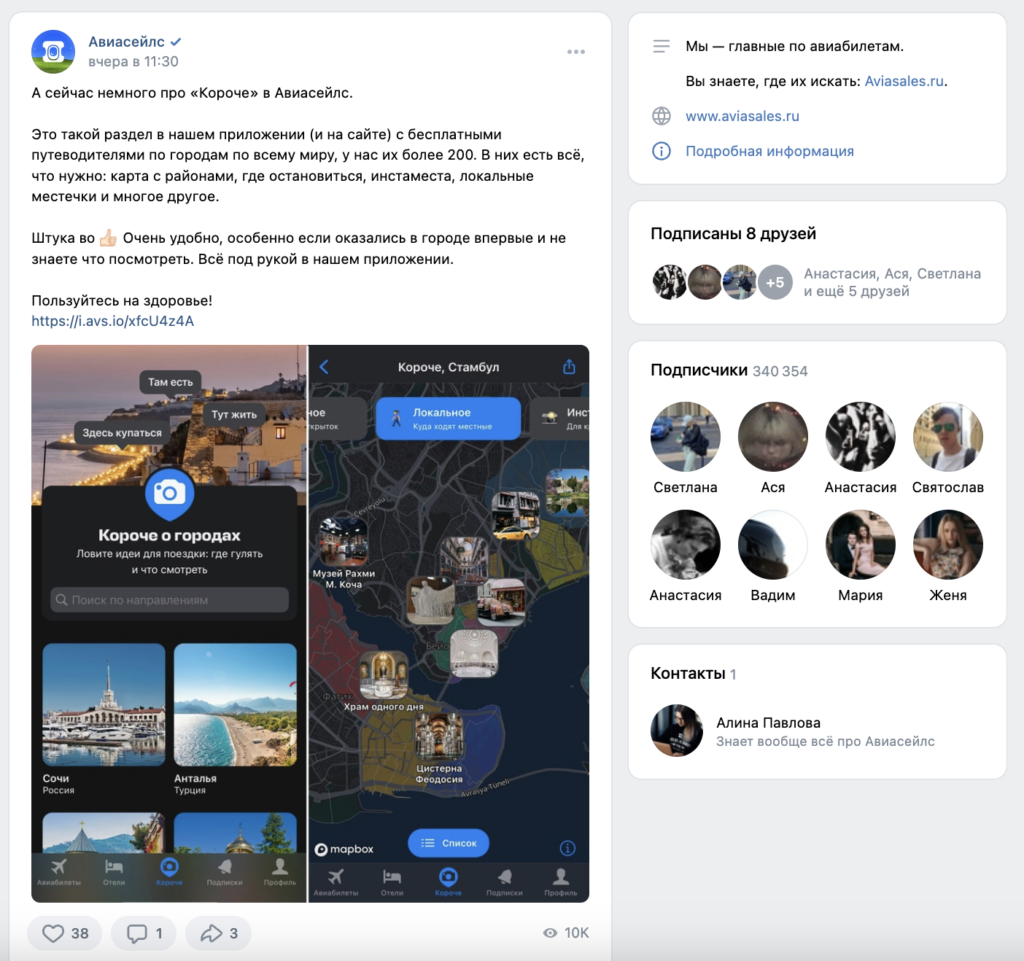Screen dimensions: 1024x961
Task: Open subscriber Святослав's profile picture
Action: tap(947, 437)
